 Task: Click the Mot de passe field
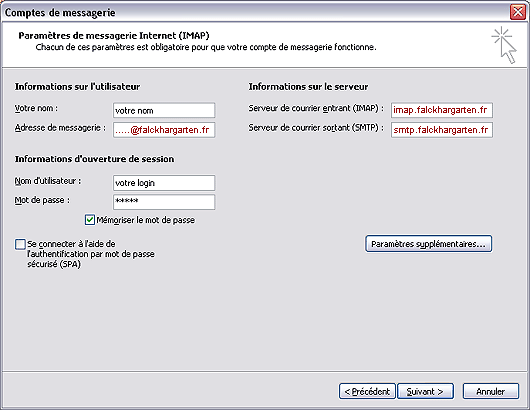click(164, 202)
